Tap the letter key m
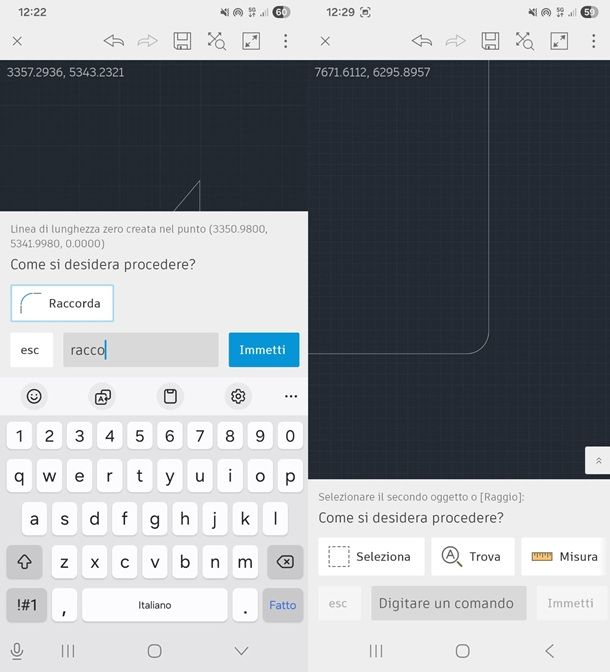 point(245,562)
